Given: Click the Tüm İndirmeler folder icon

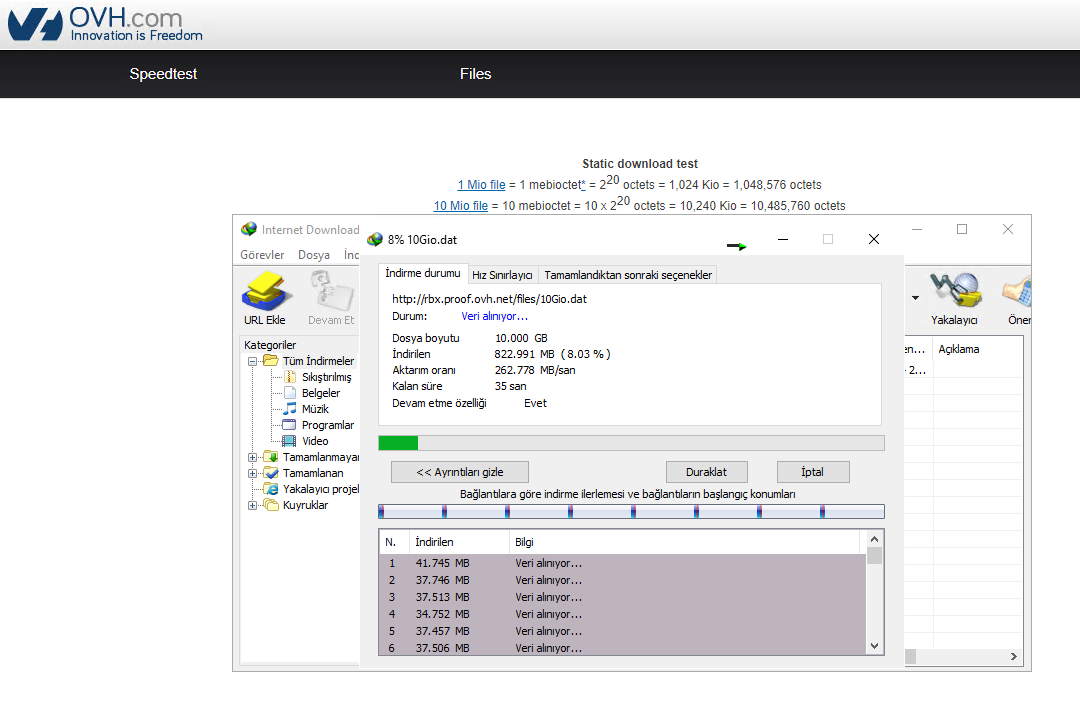Looking at the screenshot, I should (x=271, y=361).
